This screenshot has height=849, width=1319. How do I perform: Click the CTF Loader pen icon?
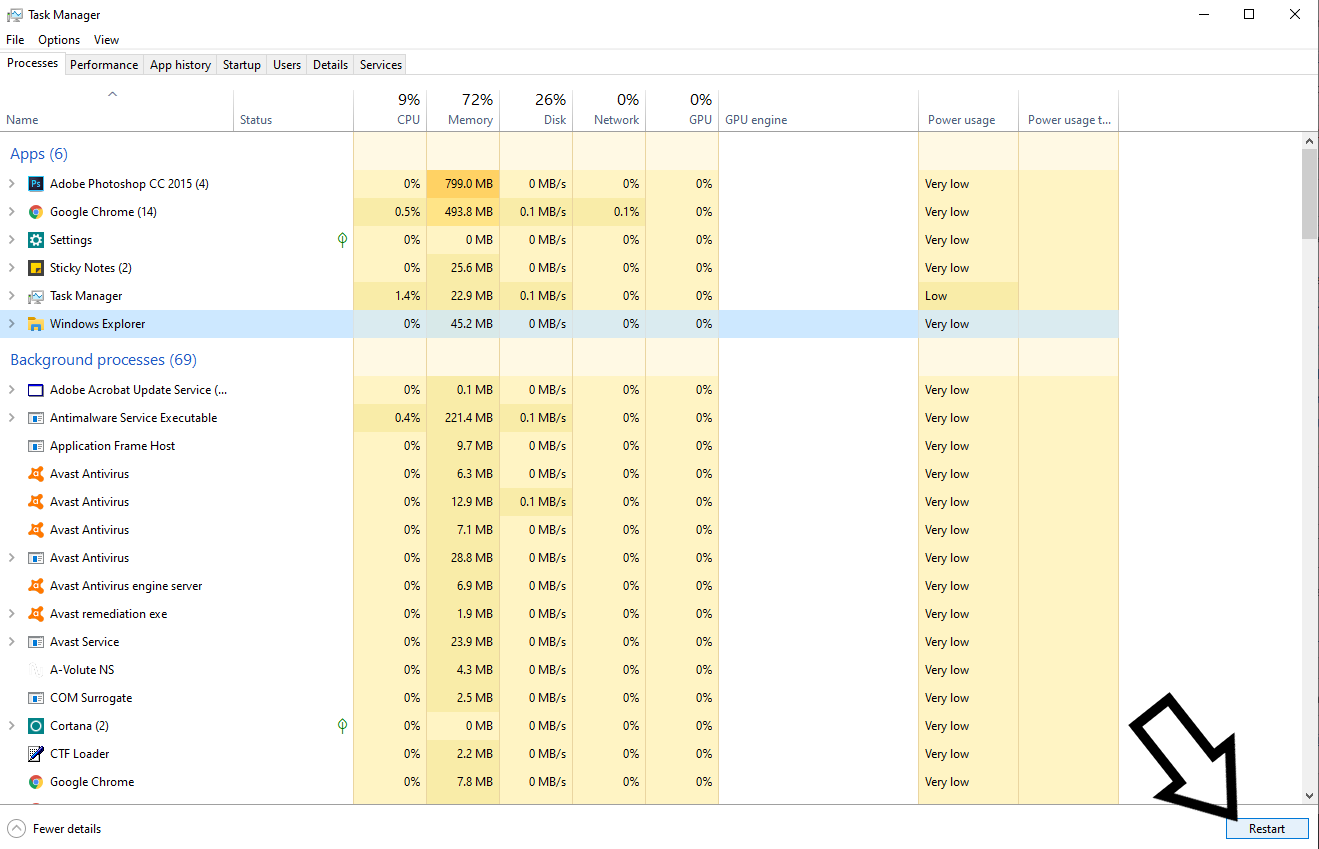[36, 754]
